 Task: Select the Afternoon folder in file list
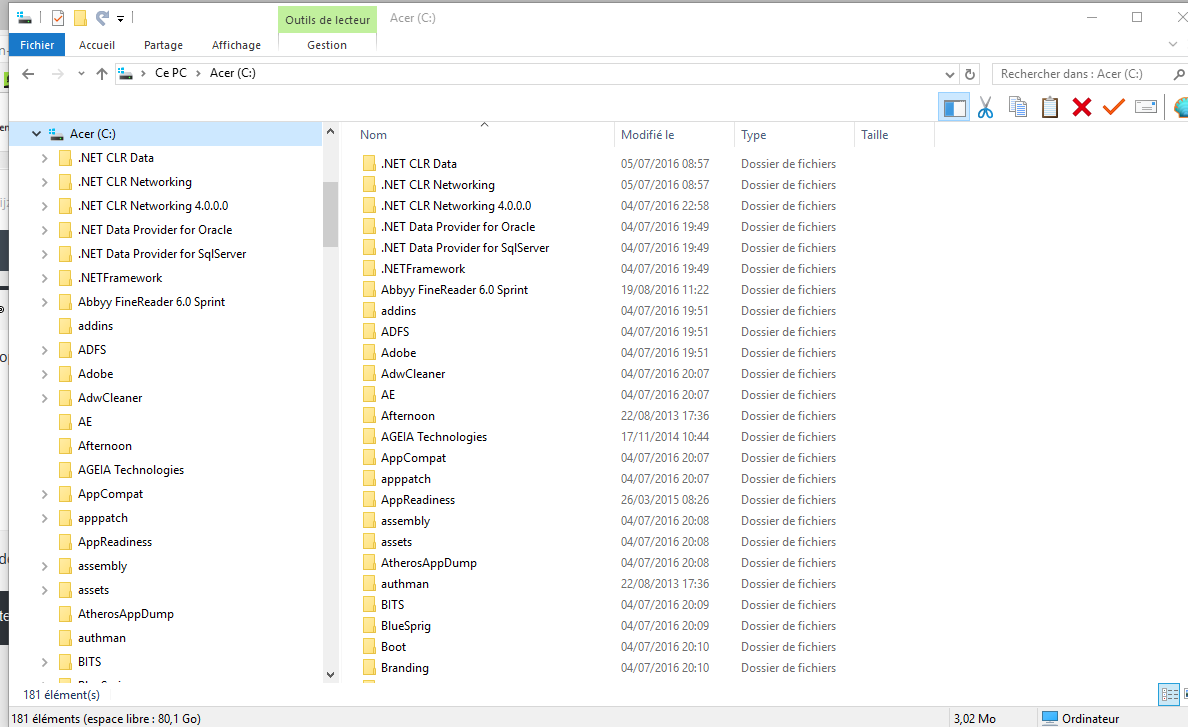(408, 416)
